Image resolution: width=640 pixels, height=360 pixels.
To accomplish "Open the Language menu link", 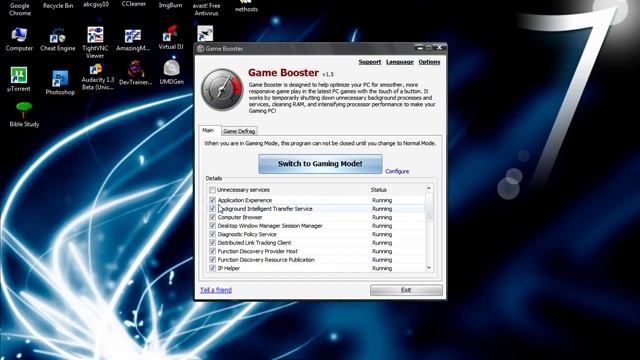I will tap(400, 62).
